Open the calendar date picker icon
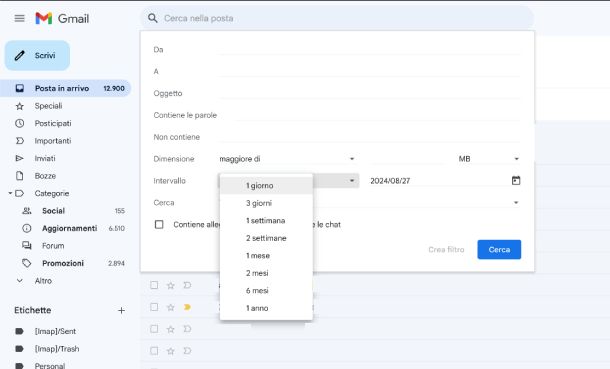 pos(516,180)
